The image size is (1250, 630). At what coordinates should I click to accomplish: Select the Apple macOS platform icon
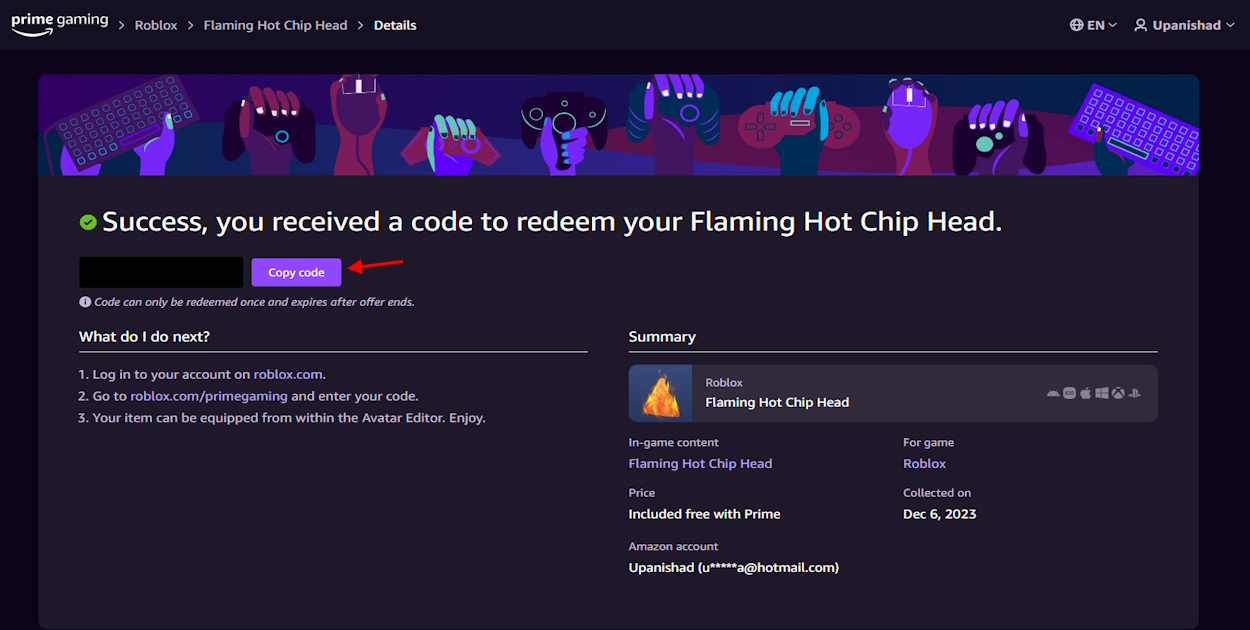(1086, 393)
